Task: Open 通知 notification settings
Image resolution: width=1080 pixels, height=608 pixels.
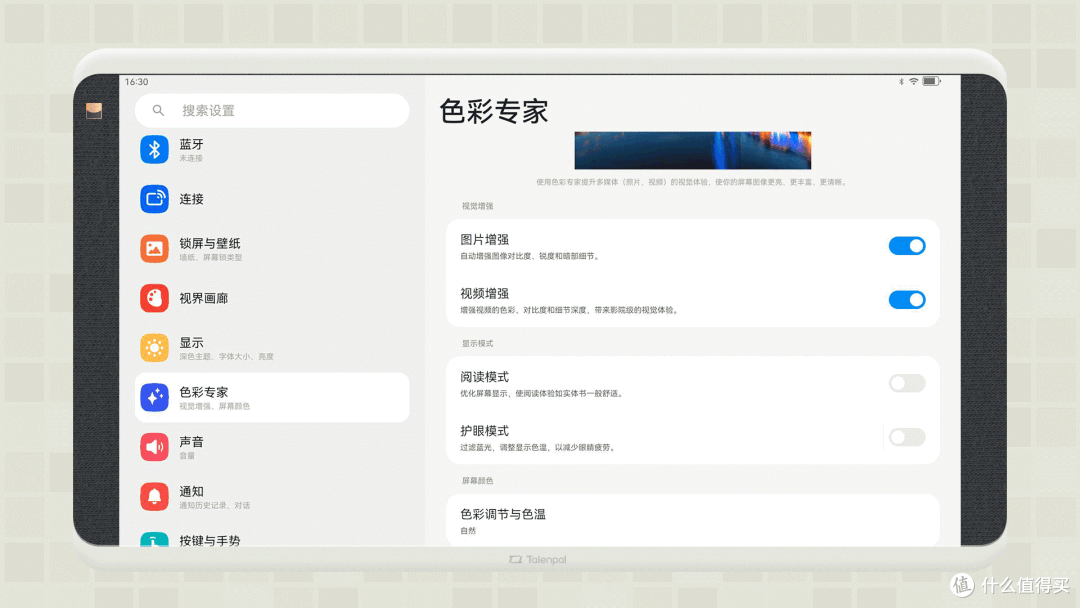Action: tap(272, 496)
